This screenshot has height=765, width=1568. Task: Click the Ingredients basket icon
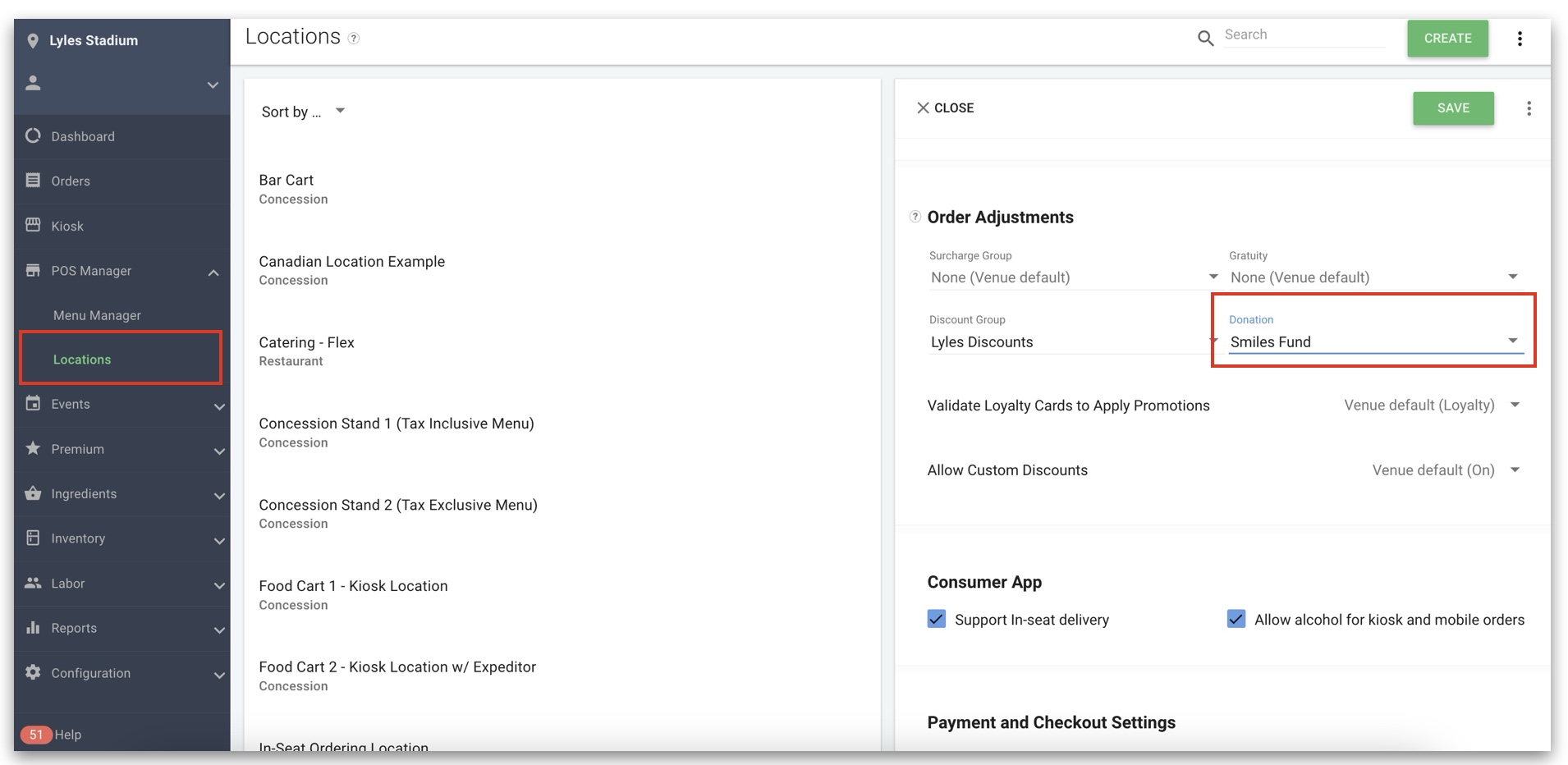(33, 492)
